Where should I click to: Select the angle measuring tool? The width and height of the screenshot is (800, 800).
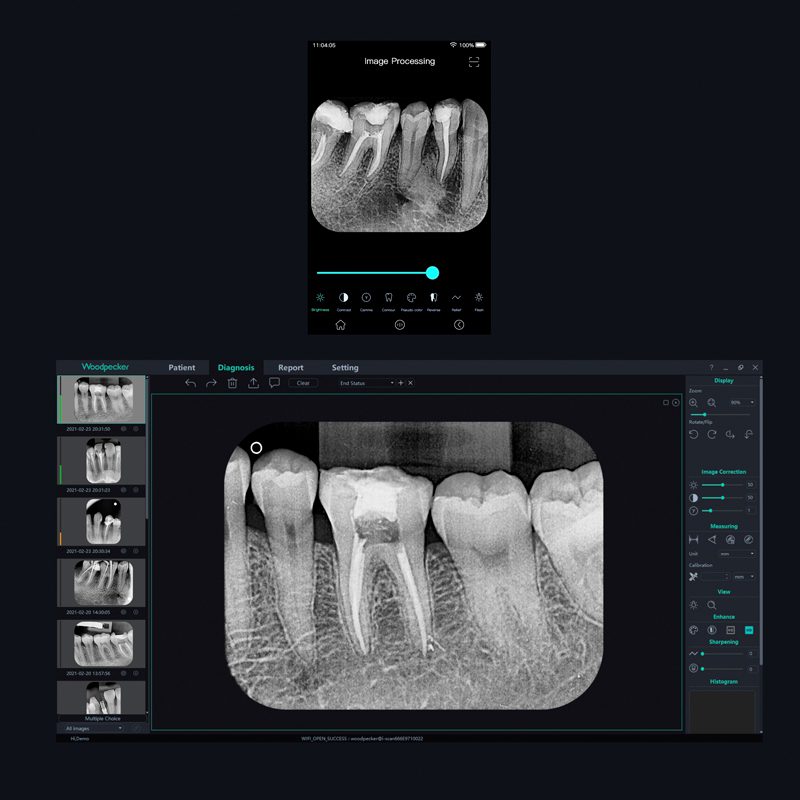pos(712,539)
